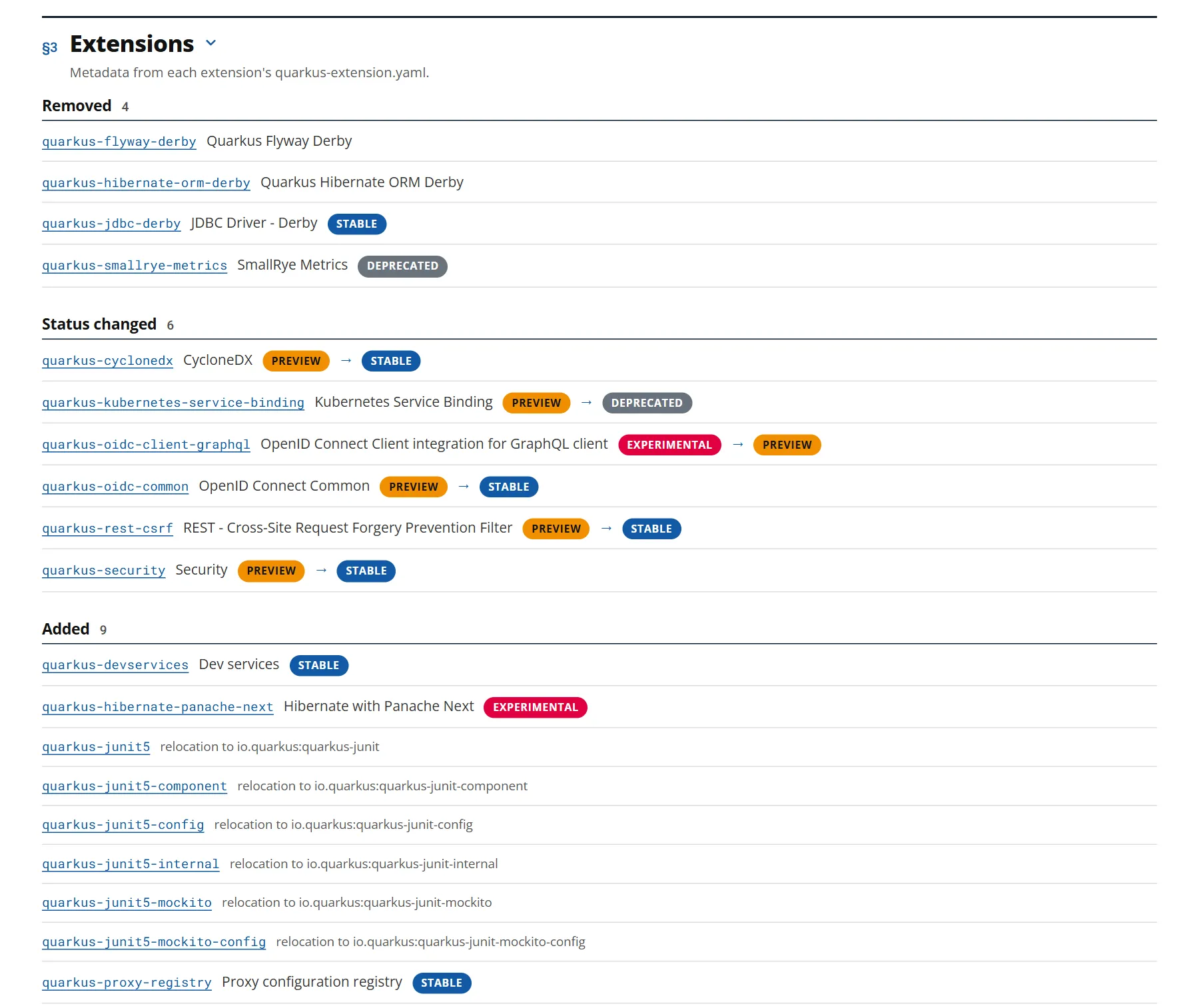Open the quarkus-hibernate-orm-derby link
The width and height of the screenshot is (1199, 1008).
coord(146,183)
